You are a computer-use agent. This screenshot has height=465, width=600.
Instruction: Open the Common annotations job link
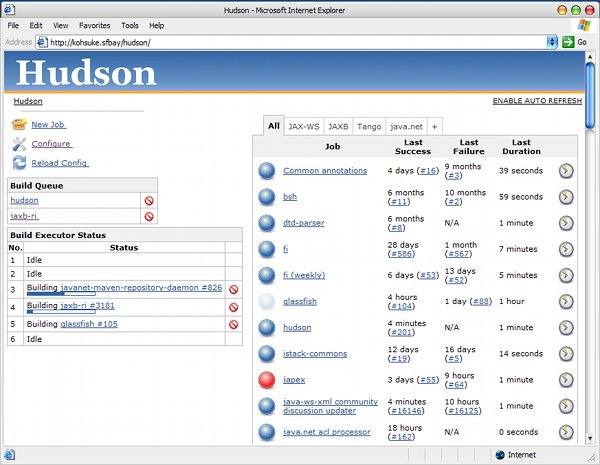click(x=325, y=171)
